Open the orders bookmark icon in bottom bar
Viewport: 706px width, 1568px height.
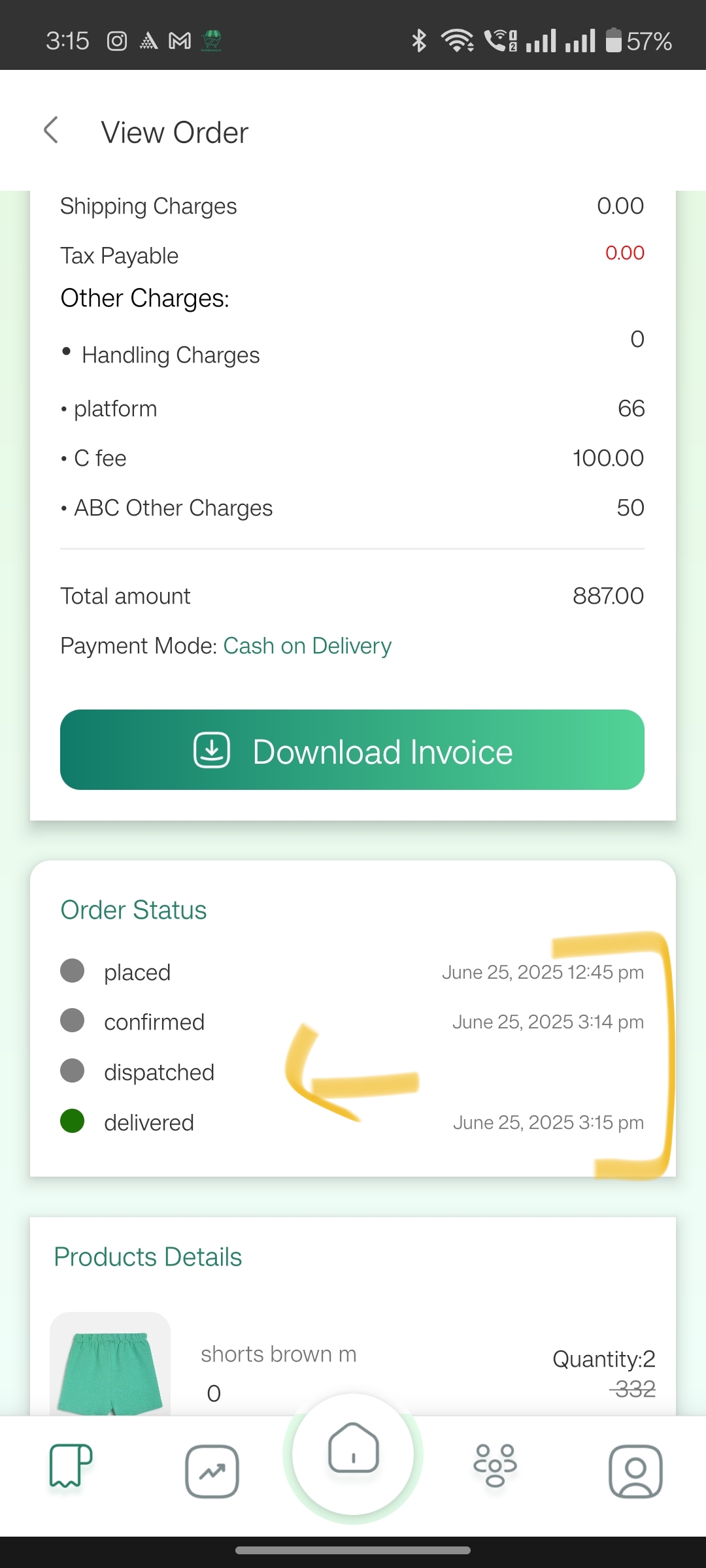pyautogui.click(x=71, y=1465)
